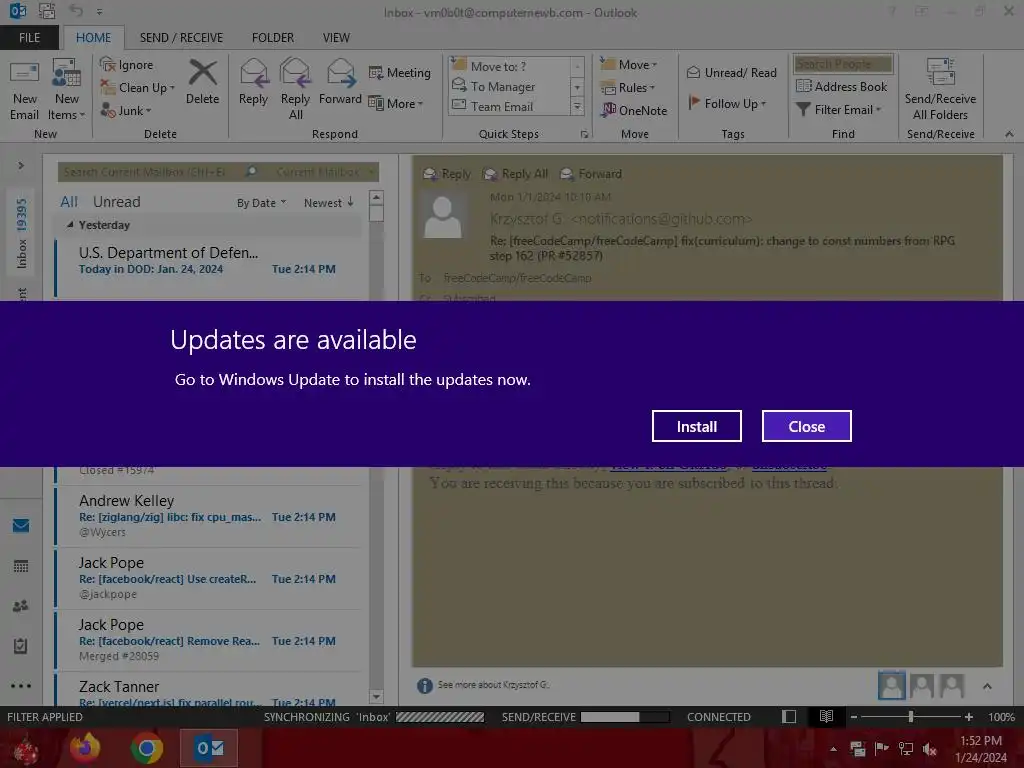1024x768 pixels.
Task: Open the Rules dropdown
Action: click(x=628, y=88)
